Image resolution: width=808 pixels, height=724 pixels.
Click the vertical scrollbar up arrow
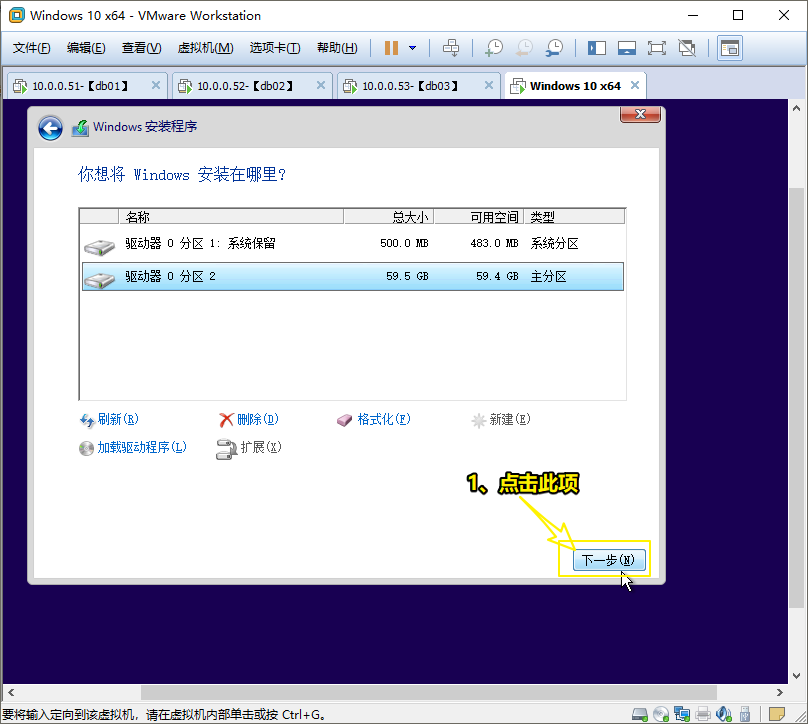click(796, 108)
